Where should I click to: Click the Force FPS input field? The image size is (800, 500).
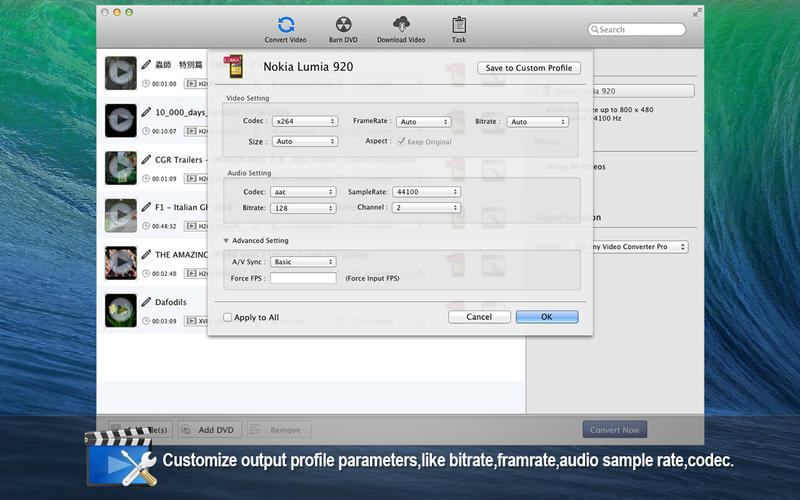coord(303,278)
